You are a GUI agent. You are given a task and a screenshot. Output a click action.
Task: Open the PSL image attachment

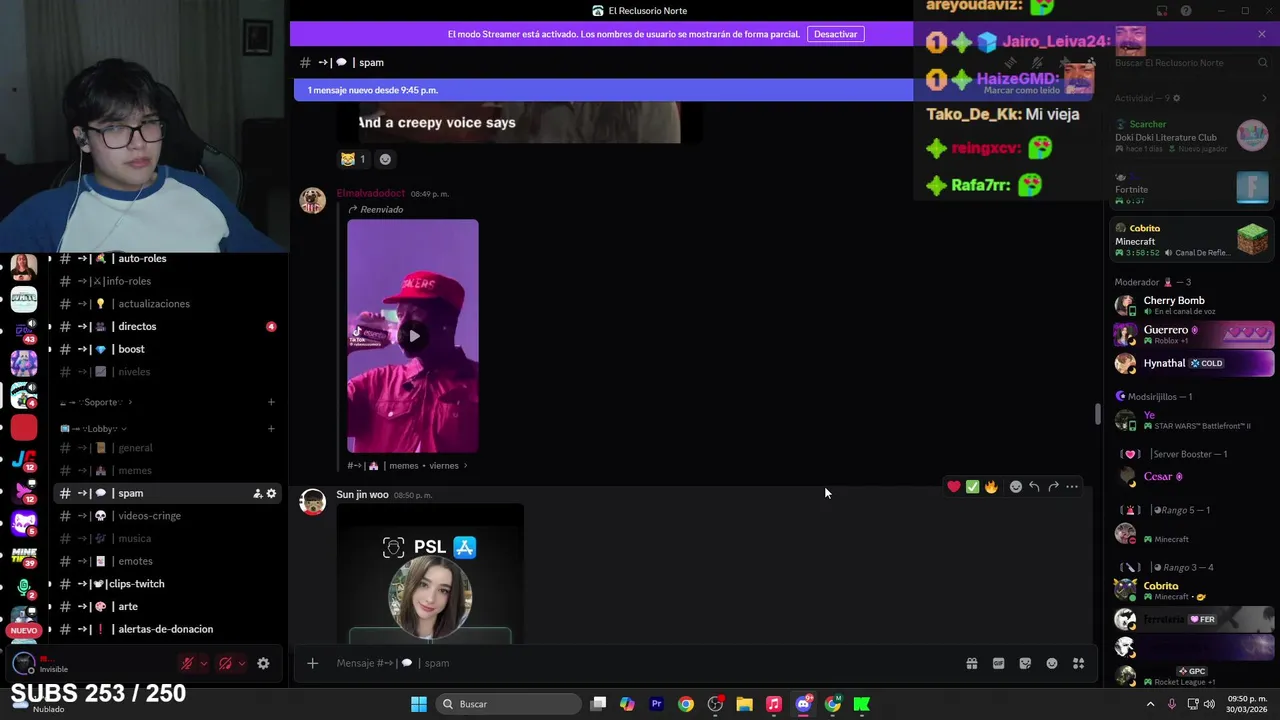click(430, 574)
